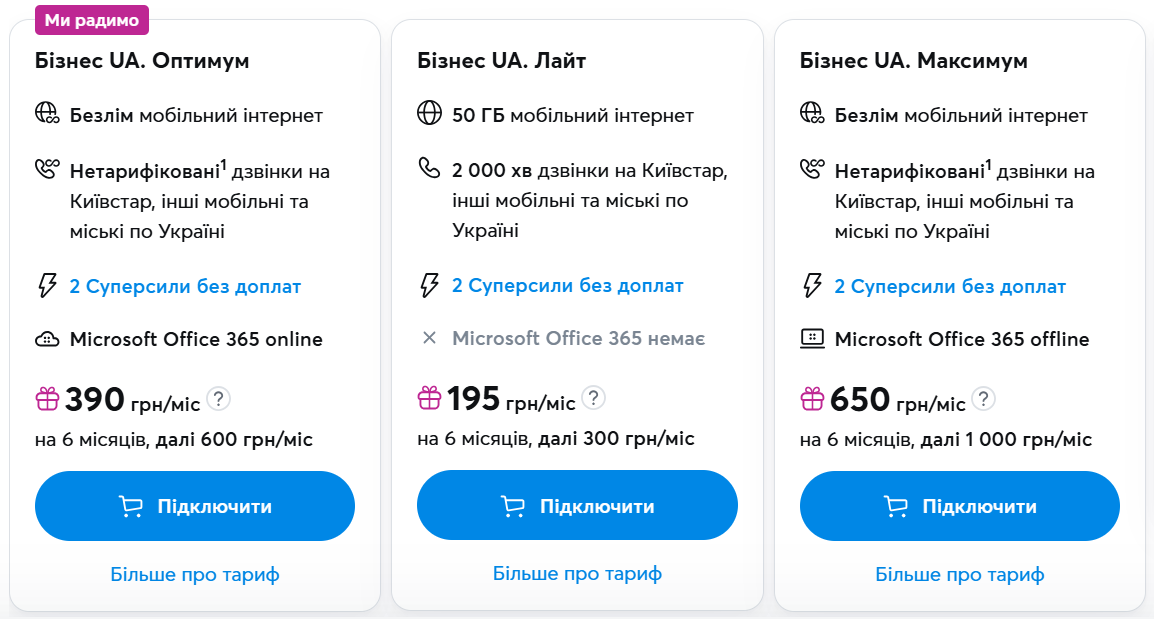Select the phone handset icon on Бізнес UA. Оптимум
1154x619 pixels.
click(x=46, y=167)
